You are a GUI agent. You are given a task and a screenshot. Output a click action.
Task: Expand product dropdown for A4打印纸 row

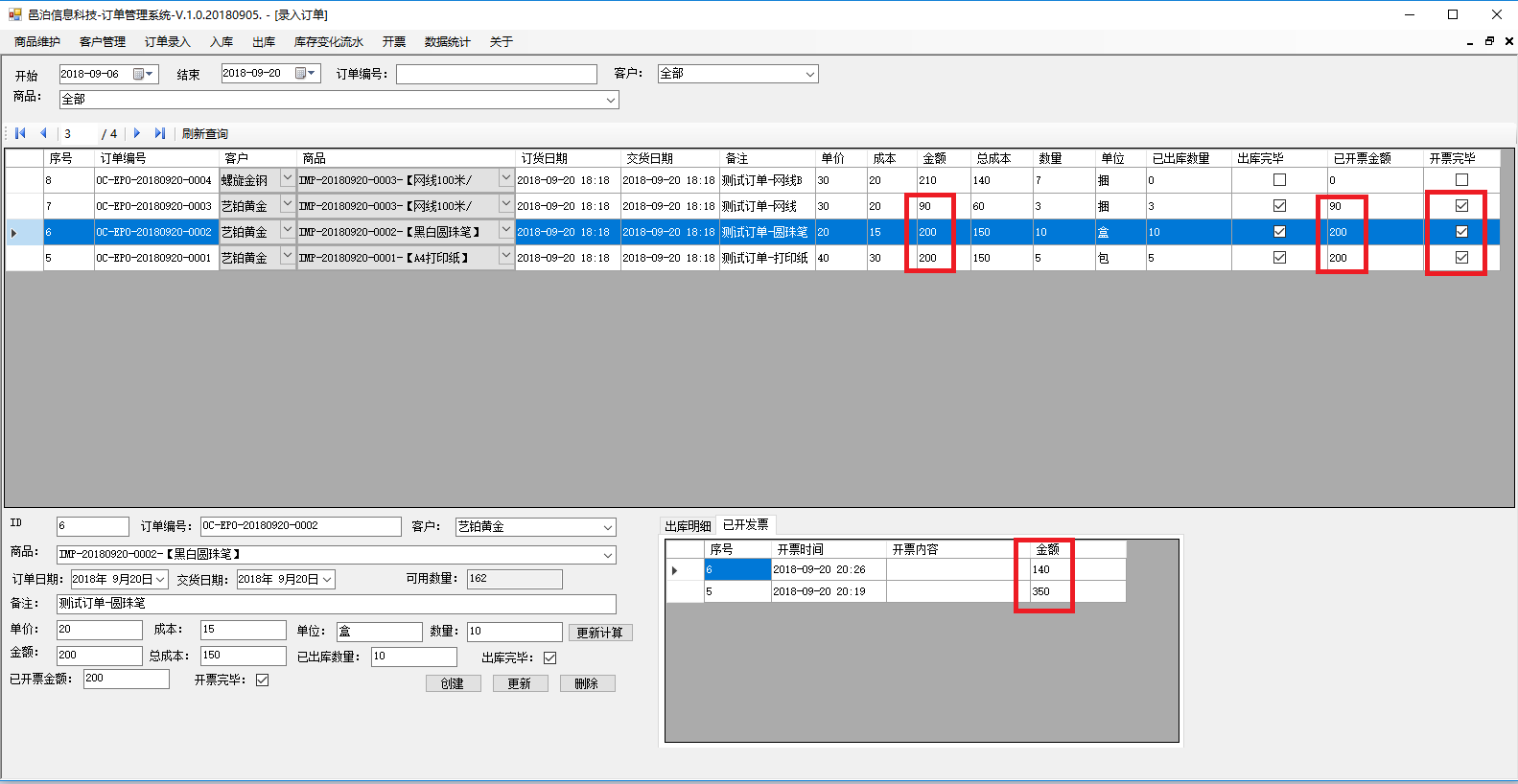click(506, 256)
